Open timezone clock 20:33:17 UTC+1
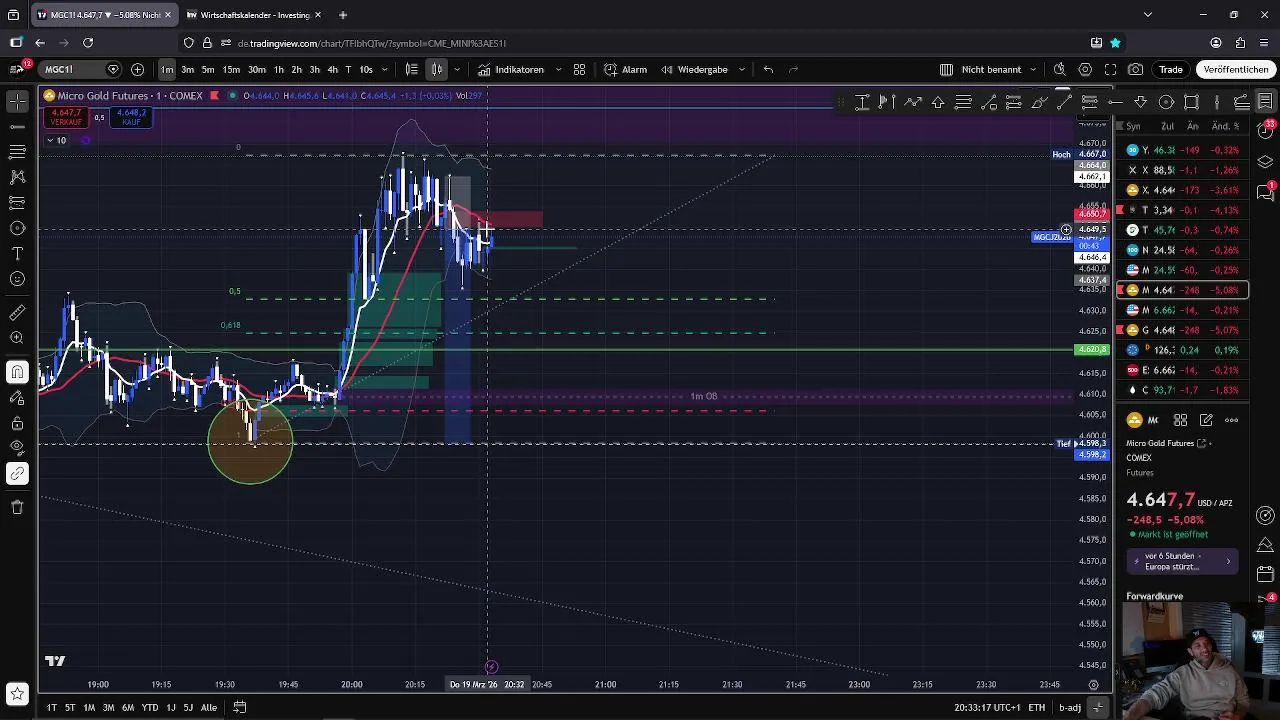This screenshot has width=1280, height=720. pos(987,707)
